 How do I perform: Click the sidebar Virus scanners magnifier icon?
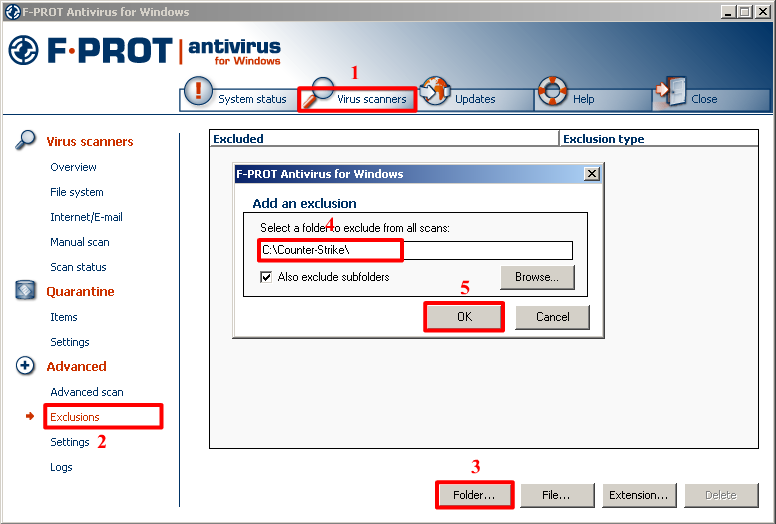25,140
